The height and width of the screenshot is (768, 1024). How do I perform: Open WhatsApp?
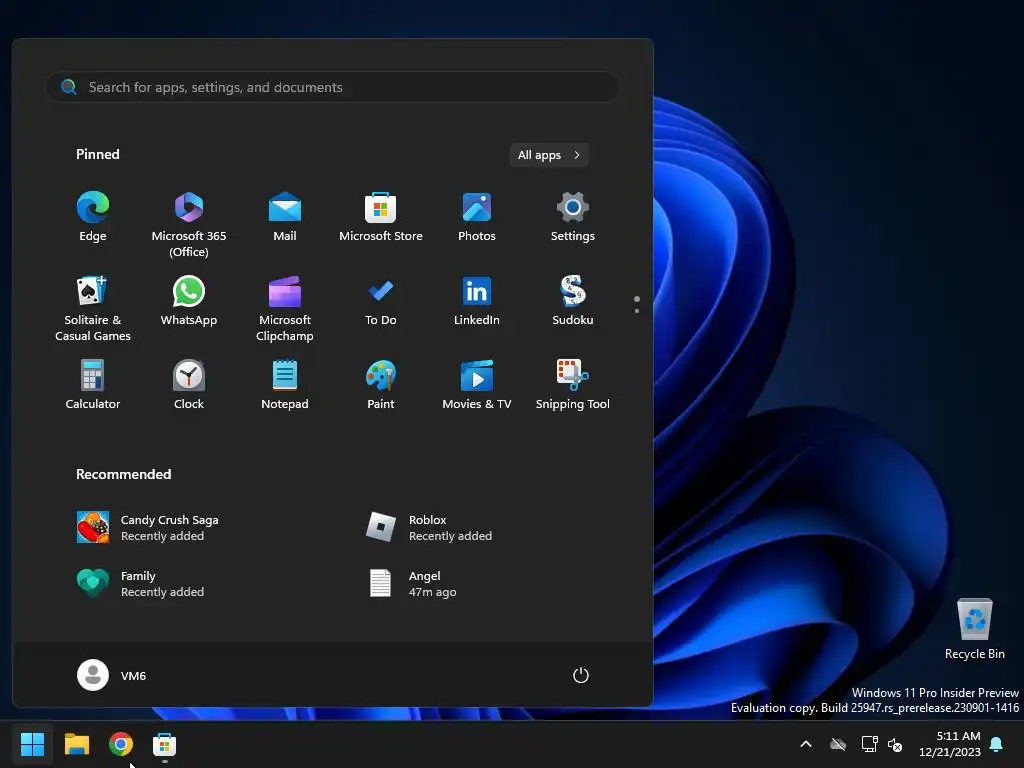pyautogui.click(x=189, y=301)
